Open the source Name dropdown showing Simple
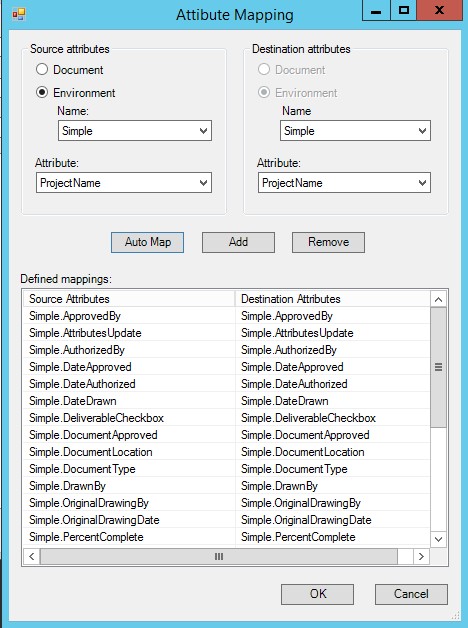This screenshot has width=468, height=628. (x=135, y=131)
